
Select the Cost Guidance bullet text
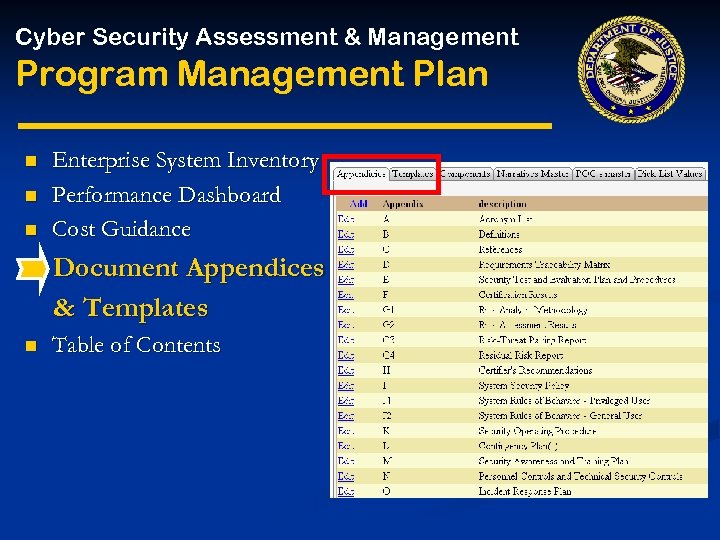(121, 229)
